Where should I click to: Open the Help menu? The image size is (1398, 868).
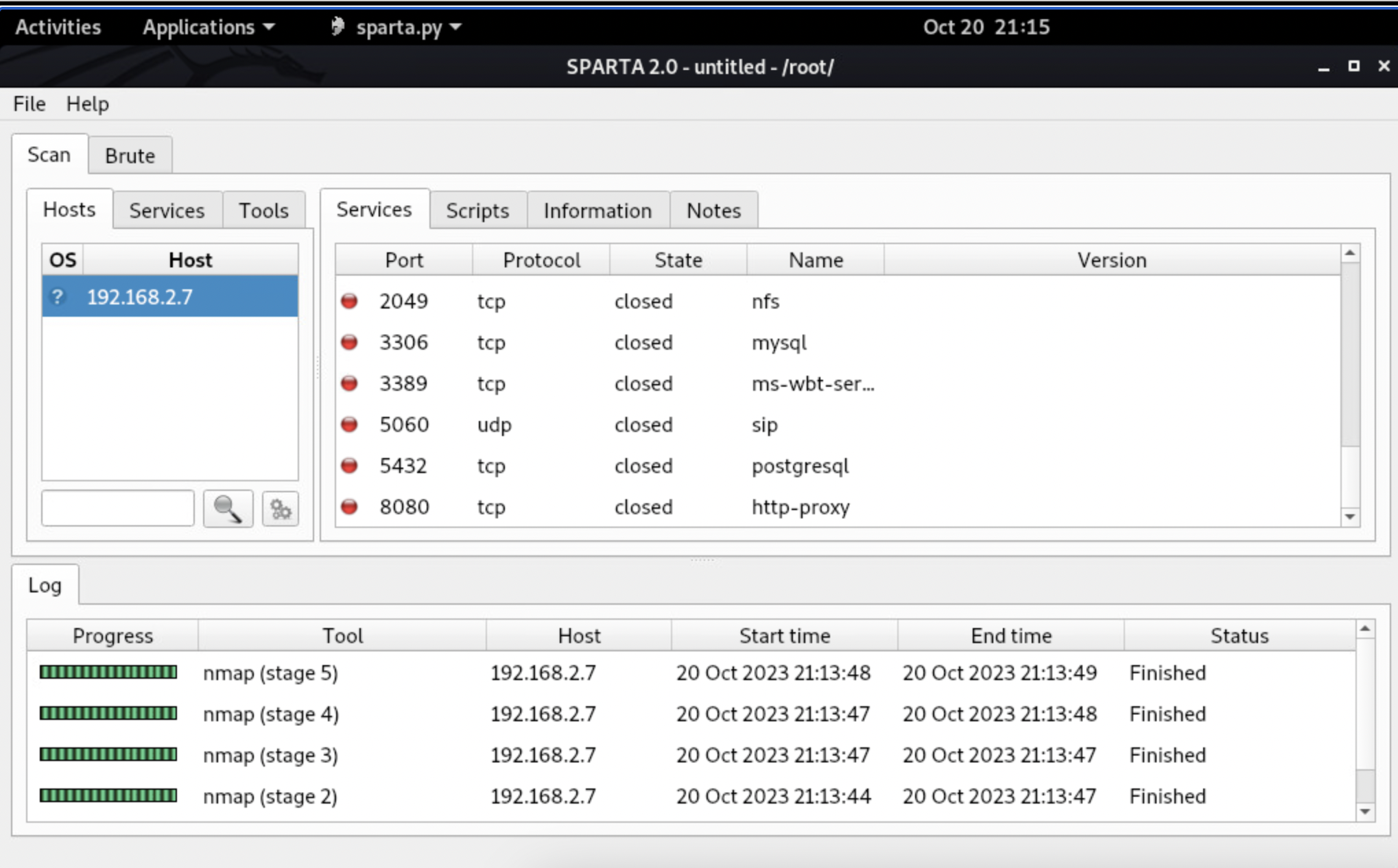point(87,104)
